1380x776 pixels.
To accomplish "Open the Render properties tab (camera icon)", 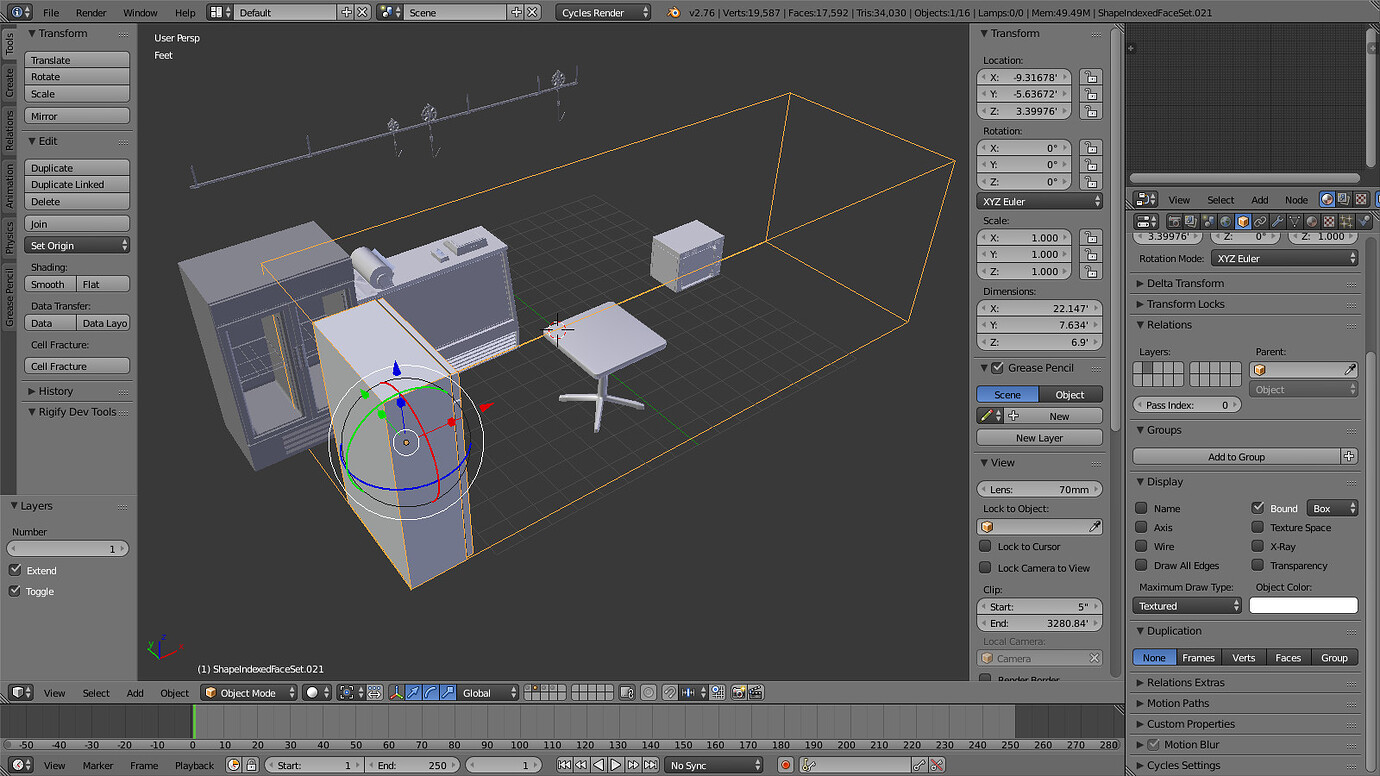I will (x=1174, y=221).
